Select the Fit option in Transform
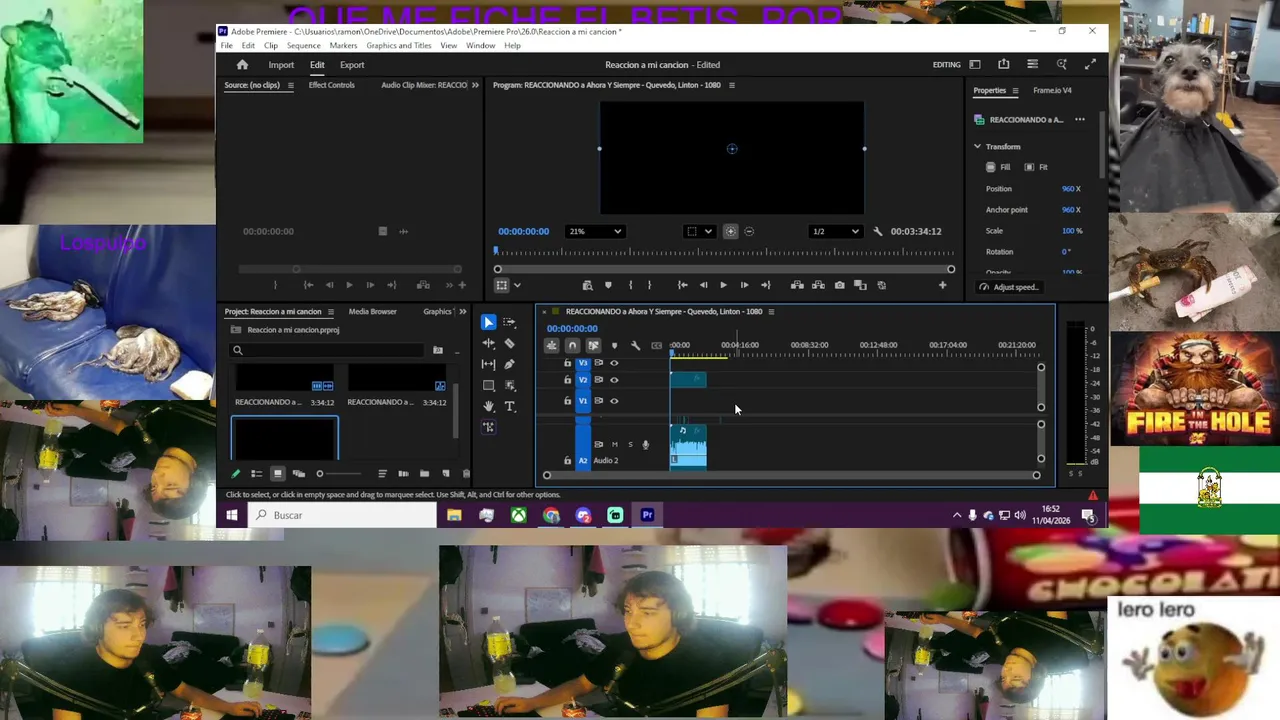Viewport: 1280px width, 720px height. [x=1036, y=167]
